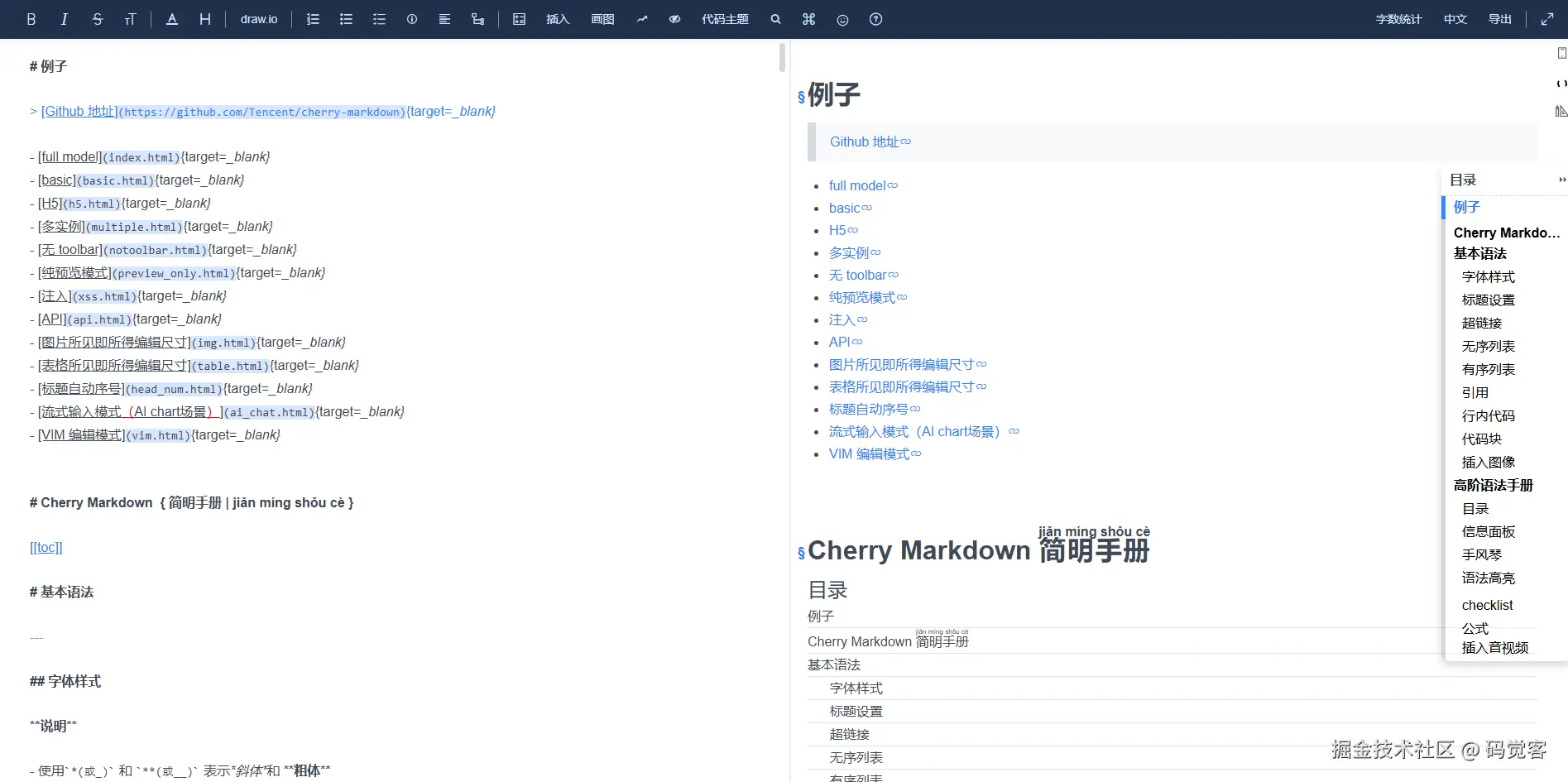Go to 信息面板 in floating 目录
Viewport: 1568px width, 782px height.
1489,531
